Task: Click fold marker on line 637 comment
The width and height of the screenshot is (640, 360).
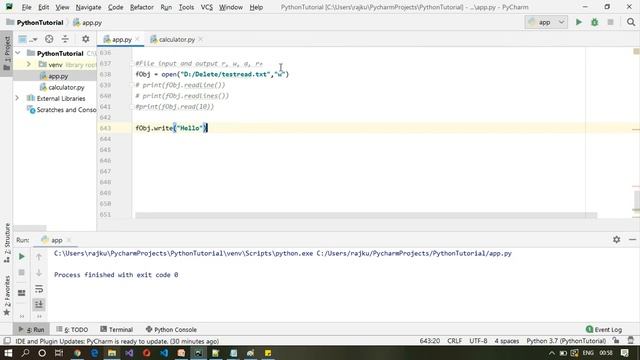Action: point(132,64)
